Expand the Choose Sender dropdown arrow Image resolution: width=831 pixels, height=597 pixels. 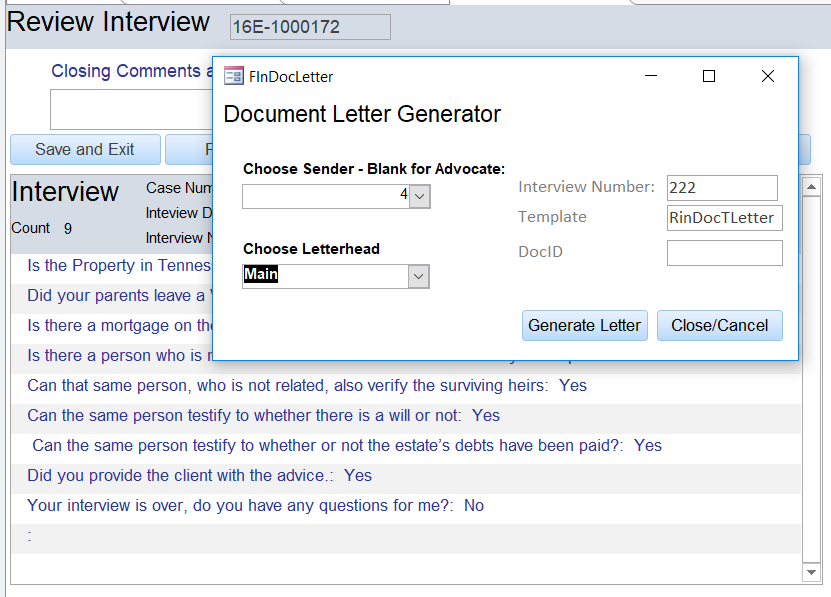pyautogui.click(x=420, y=197)
